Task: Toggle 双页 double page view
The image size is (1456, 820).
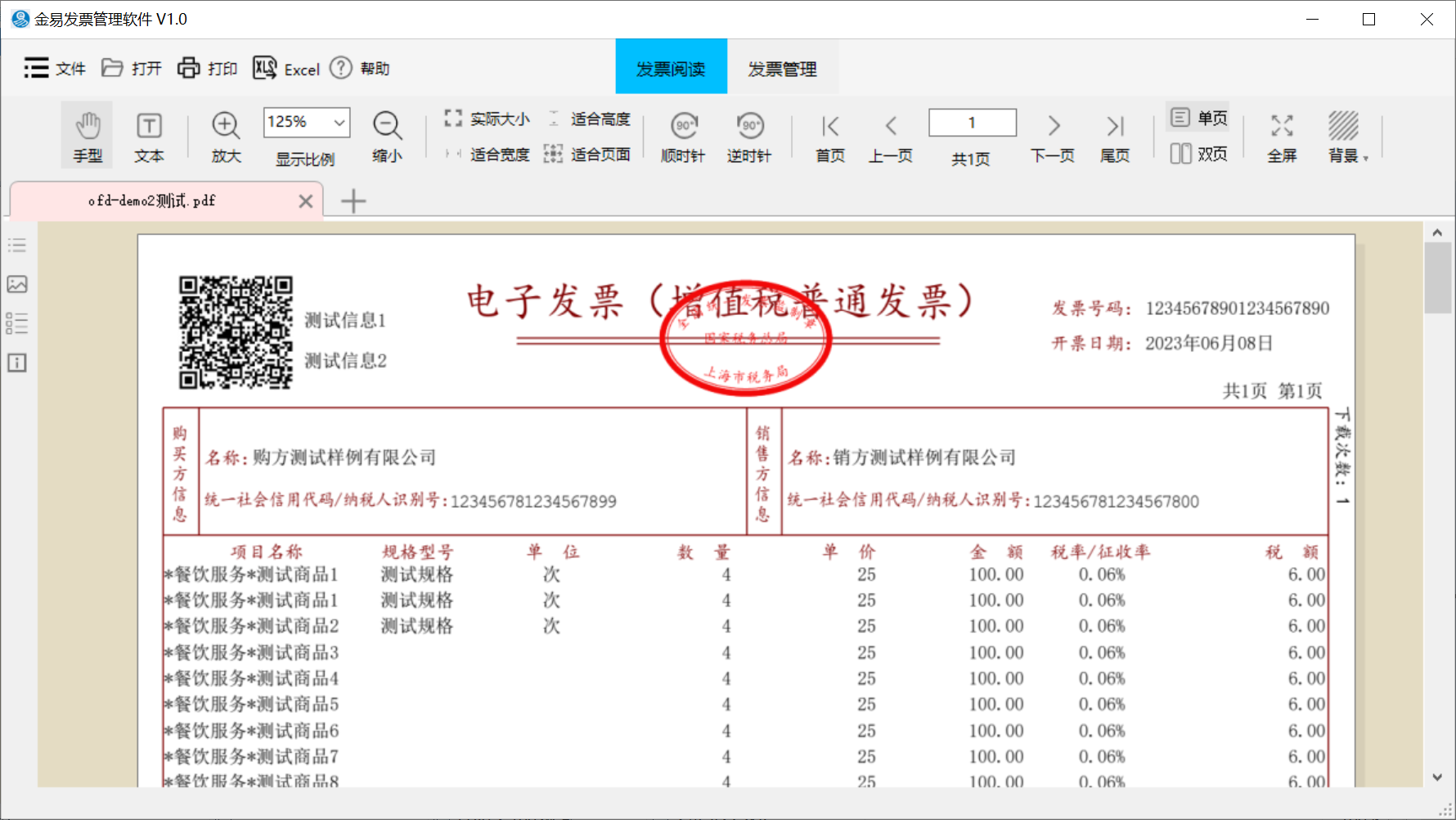Action: [x=1198, y=154]
